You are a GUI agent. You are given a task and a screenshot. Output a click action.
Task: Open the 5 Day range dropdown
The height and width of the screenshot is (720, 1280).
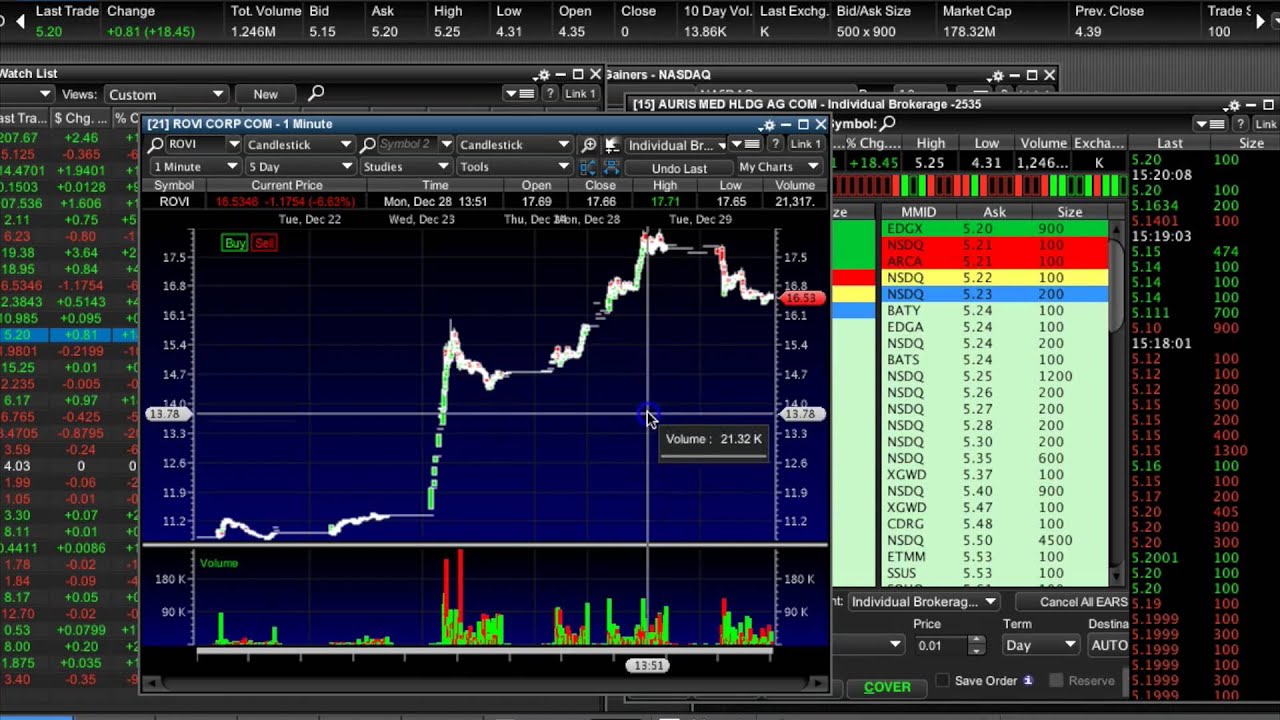pos(300,167)
